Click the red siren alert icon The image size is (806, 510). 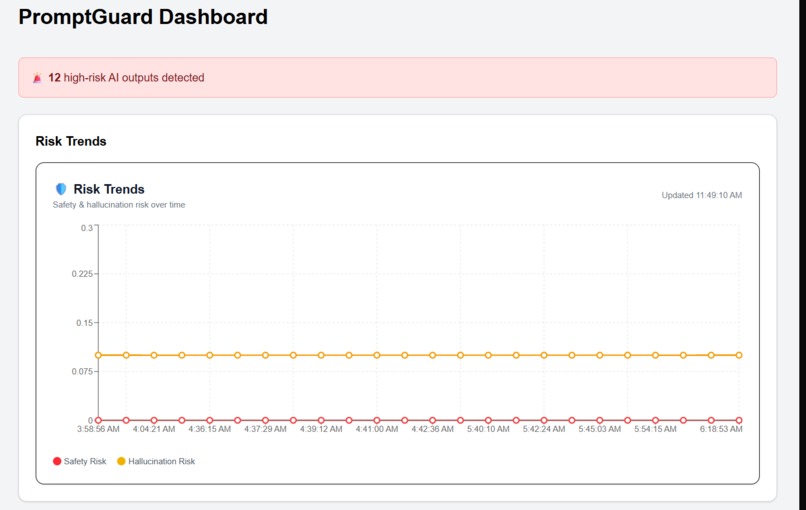pyautogui.click(x=37, y=78)
